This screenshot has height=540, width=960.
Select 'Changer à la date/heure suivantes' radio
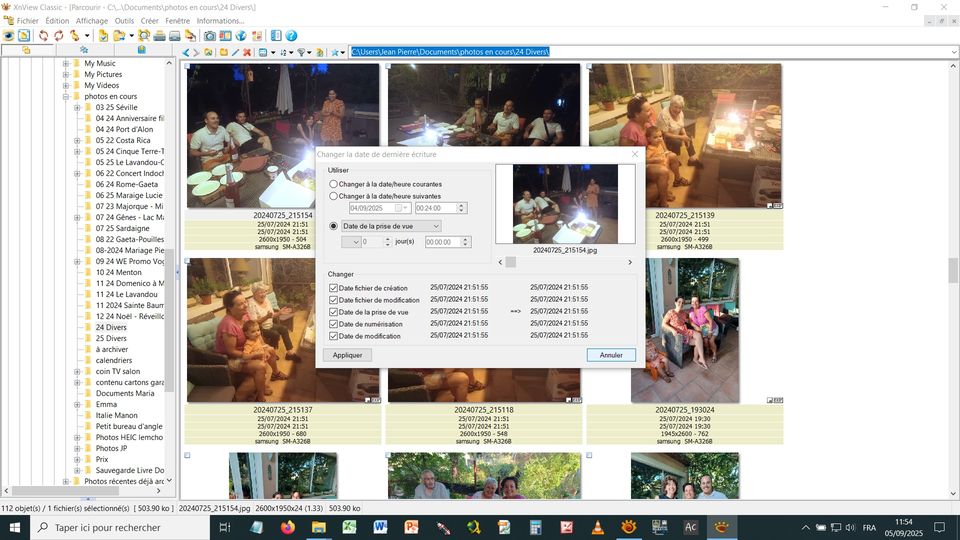(x=333, y=196)
